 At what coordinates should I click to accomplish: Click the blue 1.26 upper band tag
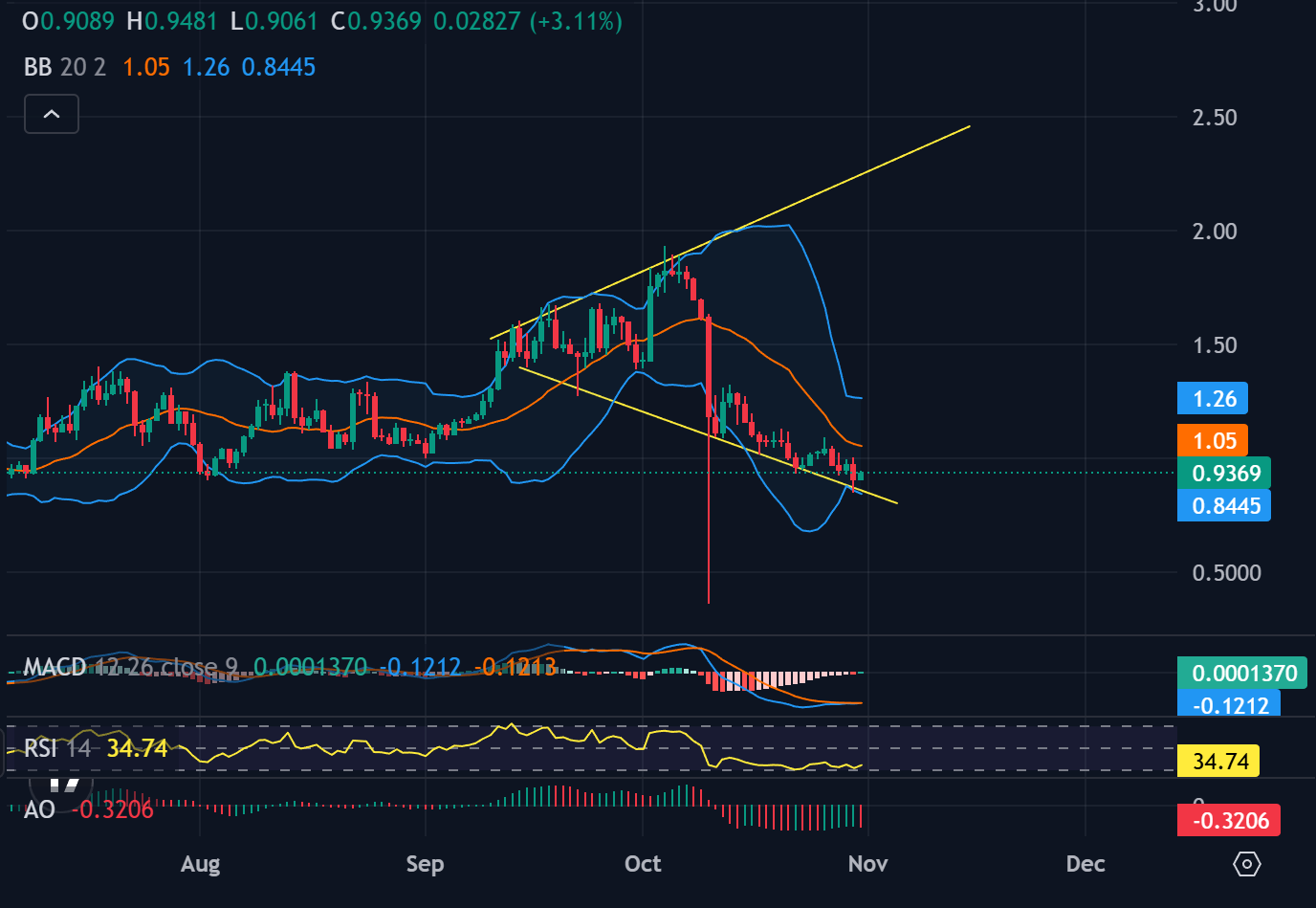[1213, 399]
